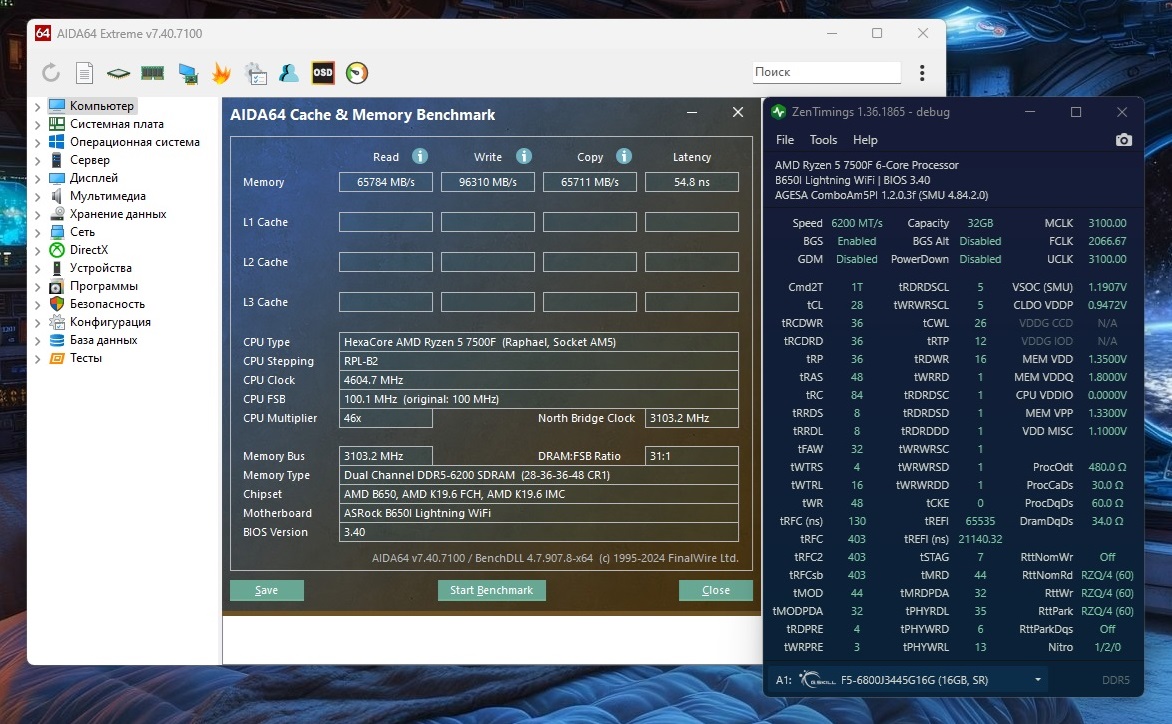Click the VSOC (SMU) value 1.1907V
The width and height of the screenshot is (1172, 724).
1107,287
